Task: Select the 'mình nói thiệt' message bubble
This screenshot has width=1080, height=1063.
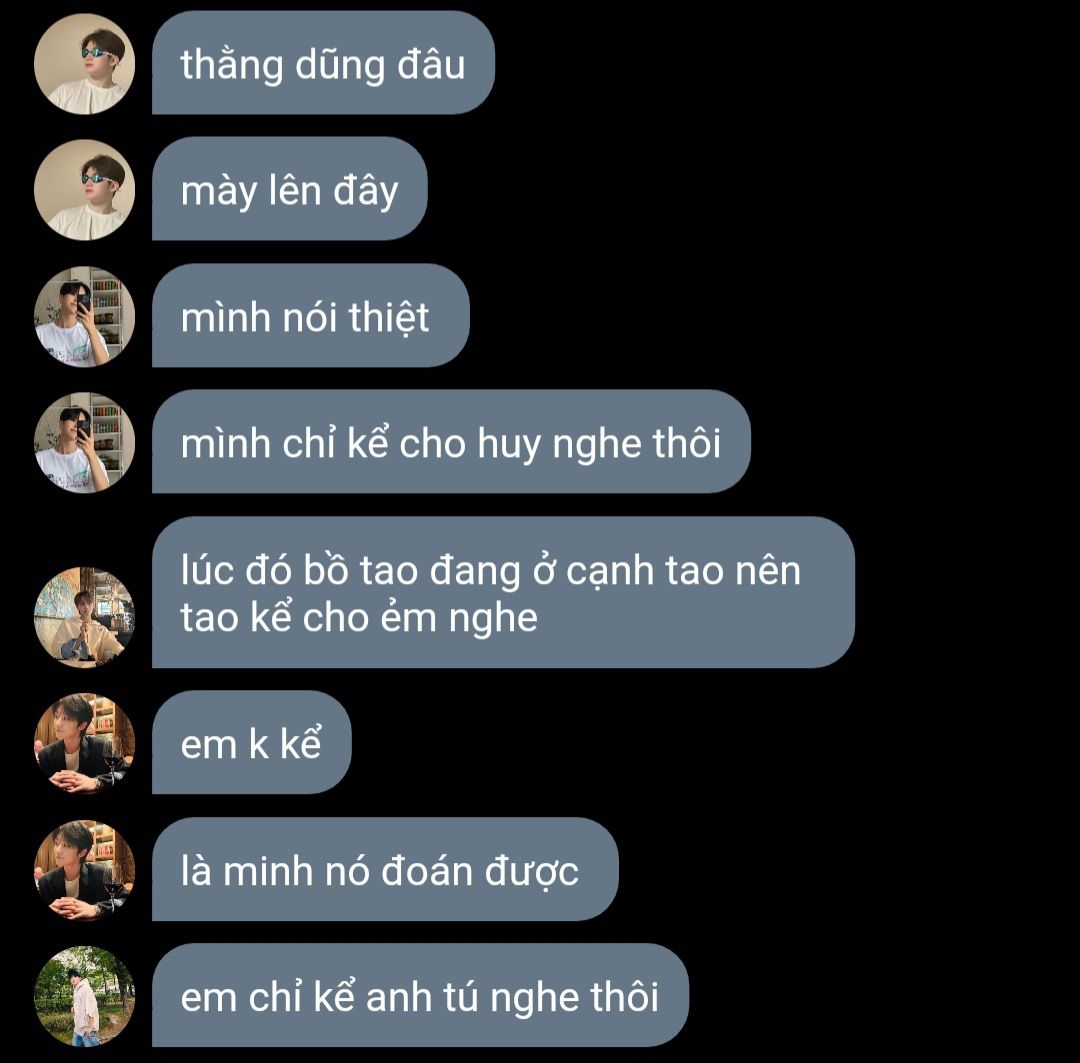Action: pos(311,316)
